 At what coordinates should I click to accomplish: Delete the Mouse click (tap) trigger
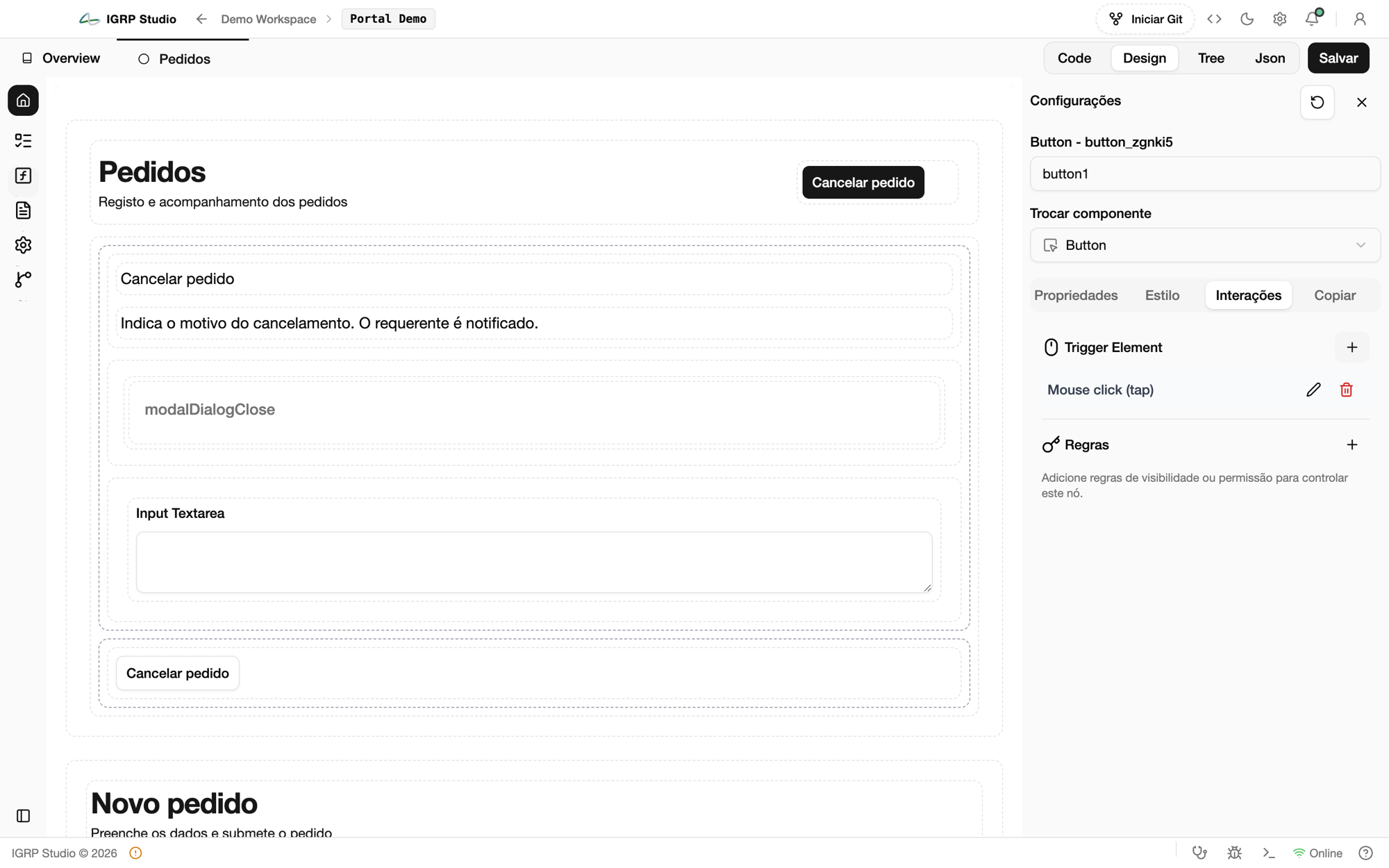(1346, 390)
